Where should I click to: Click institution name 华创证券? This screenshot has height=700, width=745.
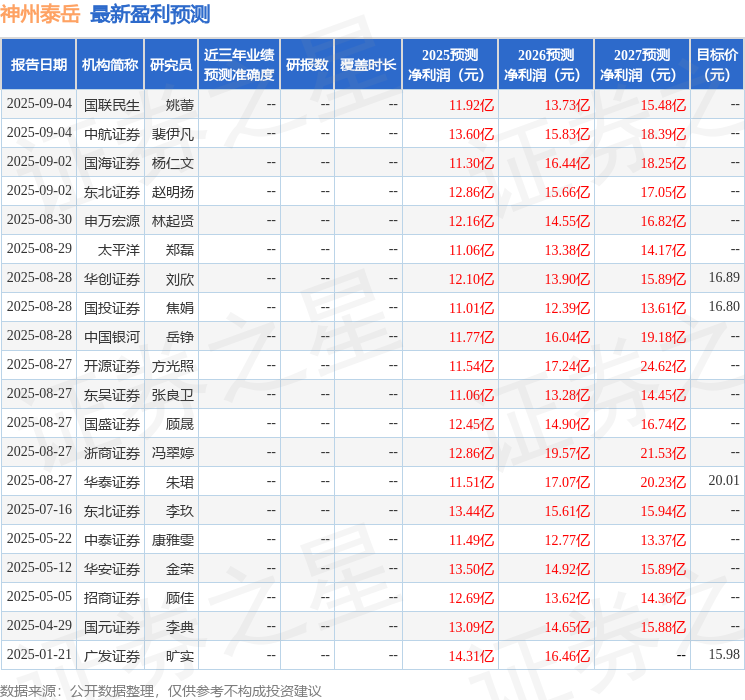click(112, 279)
